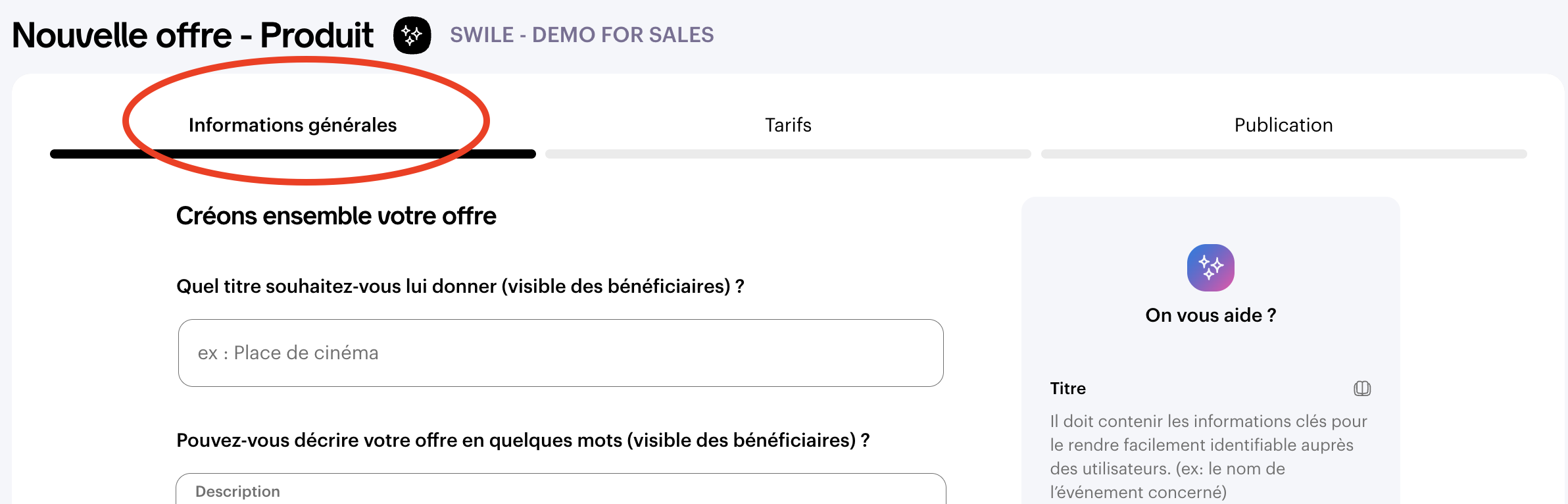Open the Publication tab

click(1283, 125)
